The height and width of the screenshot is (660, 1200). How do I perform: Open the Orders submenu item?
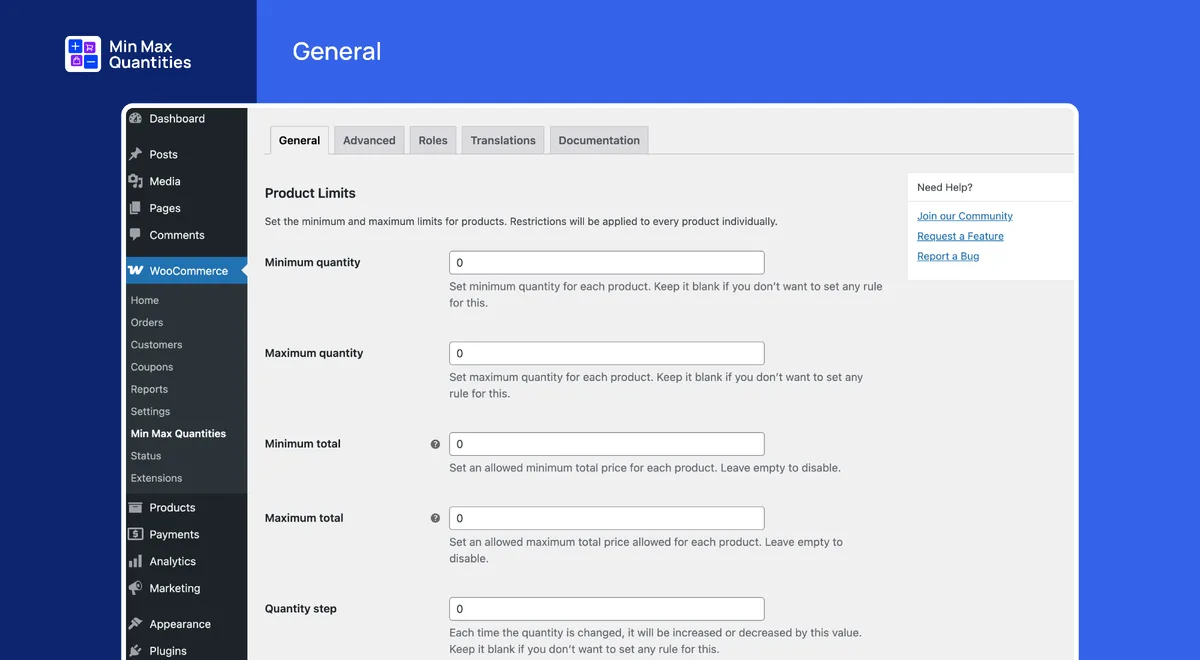coord(147,322)
